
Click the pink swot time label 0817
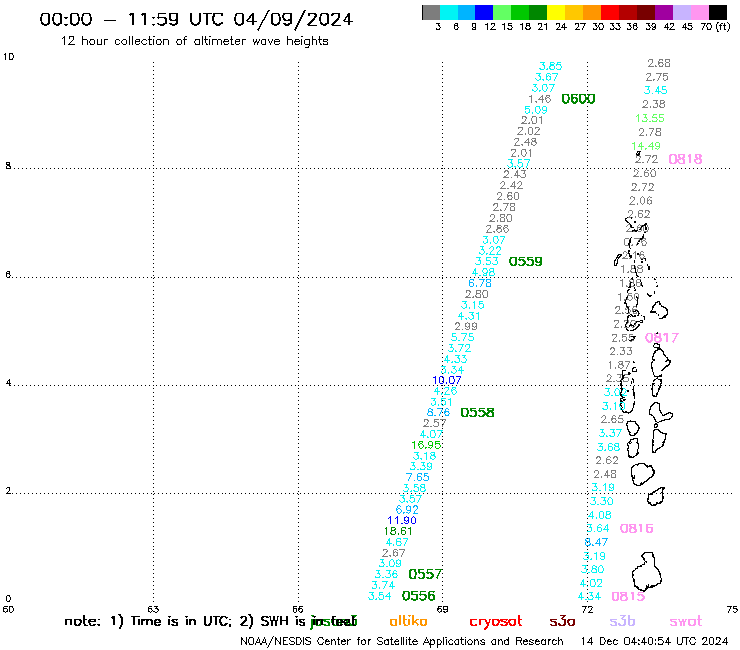662,338
